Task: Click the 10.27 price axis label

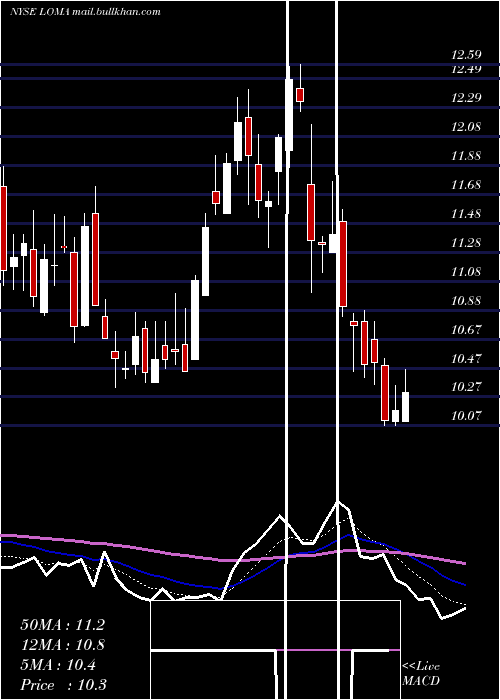Action: pos(466,387)
